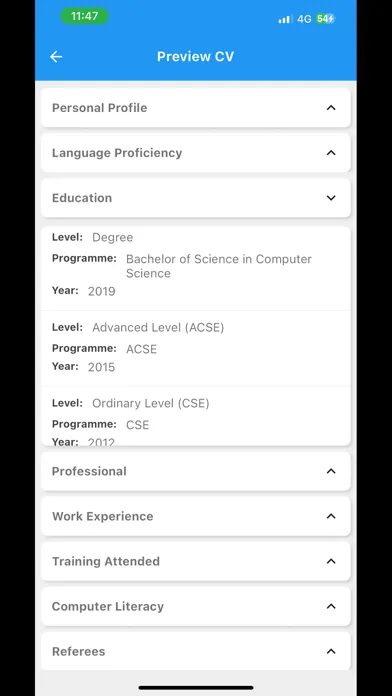
Task: Go back using the arrow icon
Action: point(56,56)
